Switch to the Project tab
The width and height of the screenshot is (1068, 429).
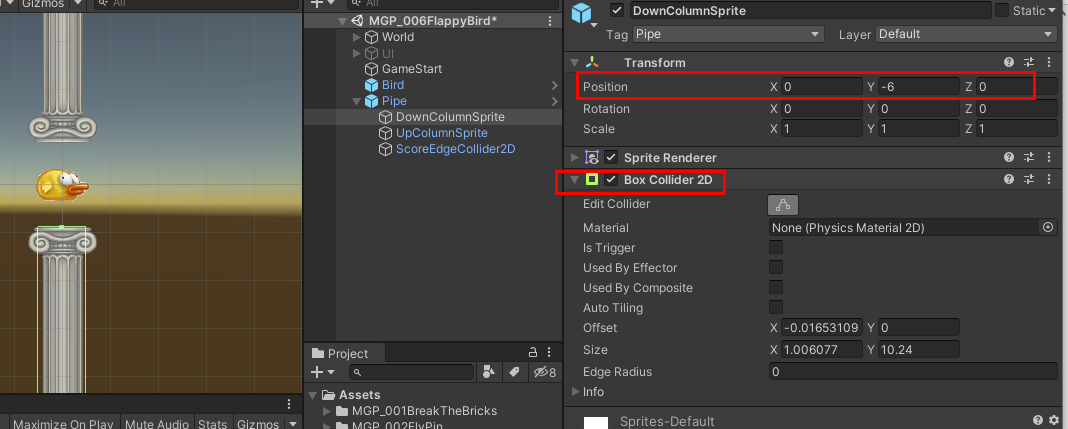click(346, 353)
